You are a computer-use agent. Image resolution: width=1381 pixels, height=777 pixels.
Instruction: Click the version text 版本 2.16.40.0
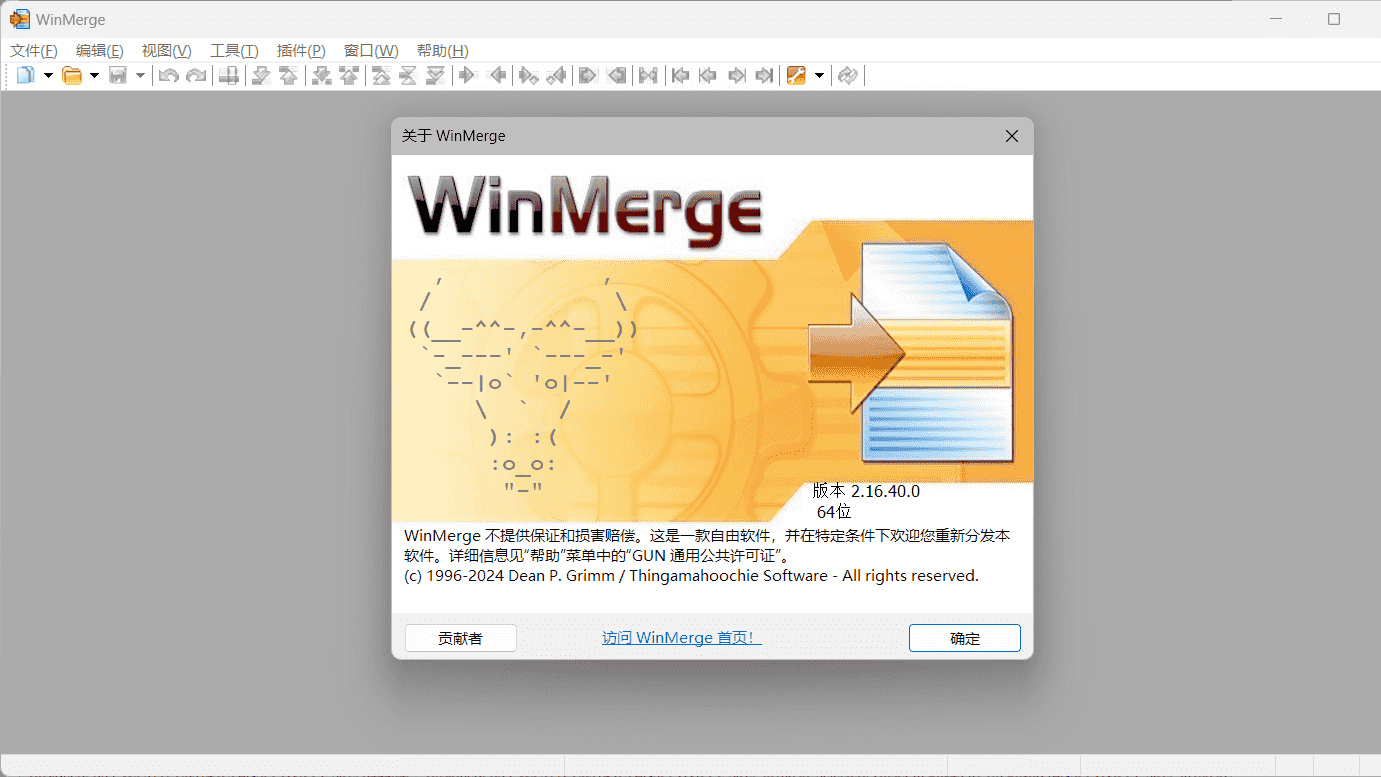tap(866, 491)
